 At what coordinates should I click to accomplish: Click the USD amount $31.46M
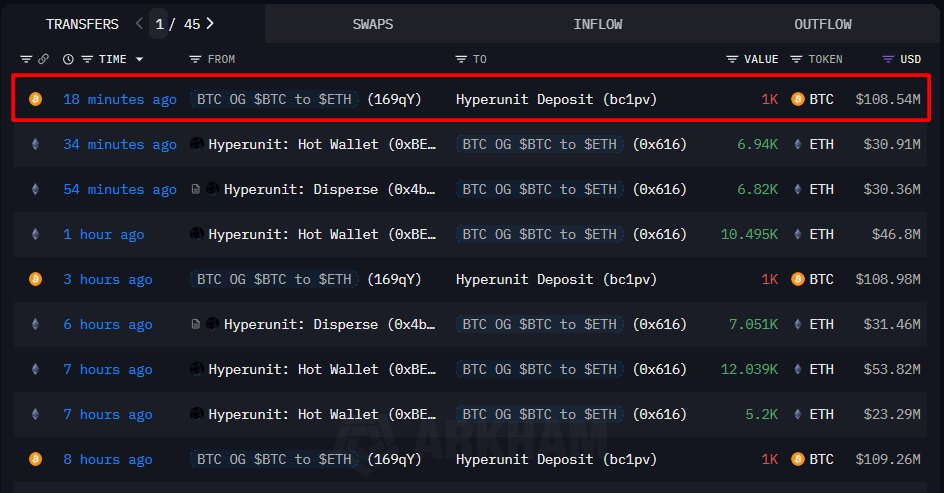pos(892,324)
